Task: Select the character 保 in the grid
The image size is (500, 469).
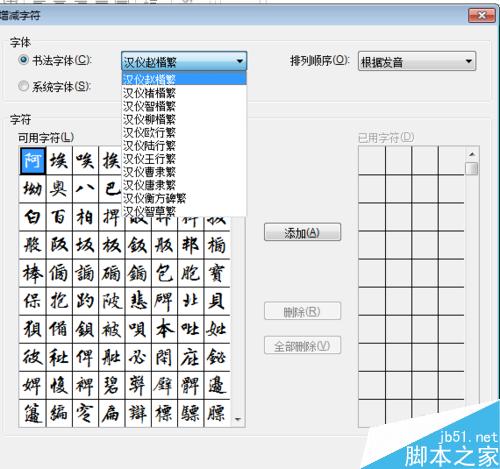Action: [x=33, y=301]
